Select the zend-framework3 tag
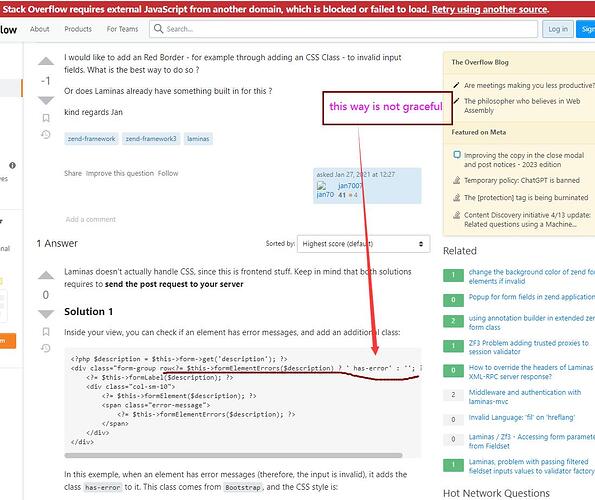The height and width of the screenshot is (500, 595). tap(151, 139)
